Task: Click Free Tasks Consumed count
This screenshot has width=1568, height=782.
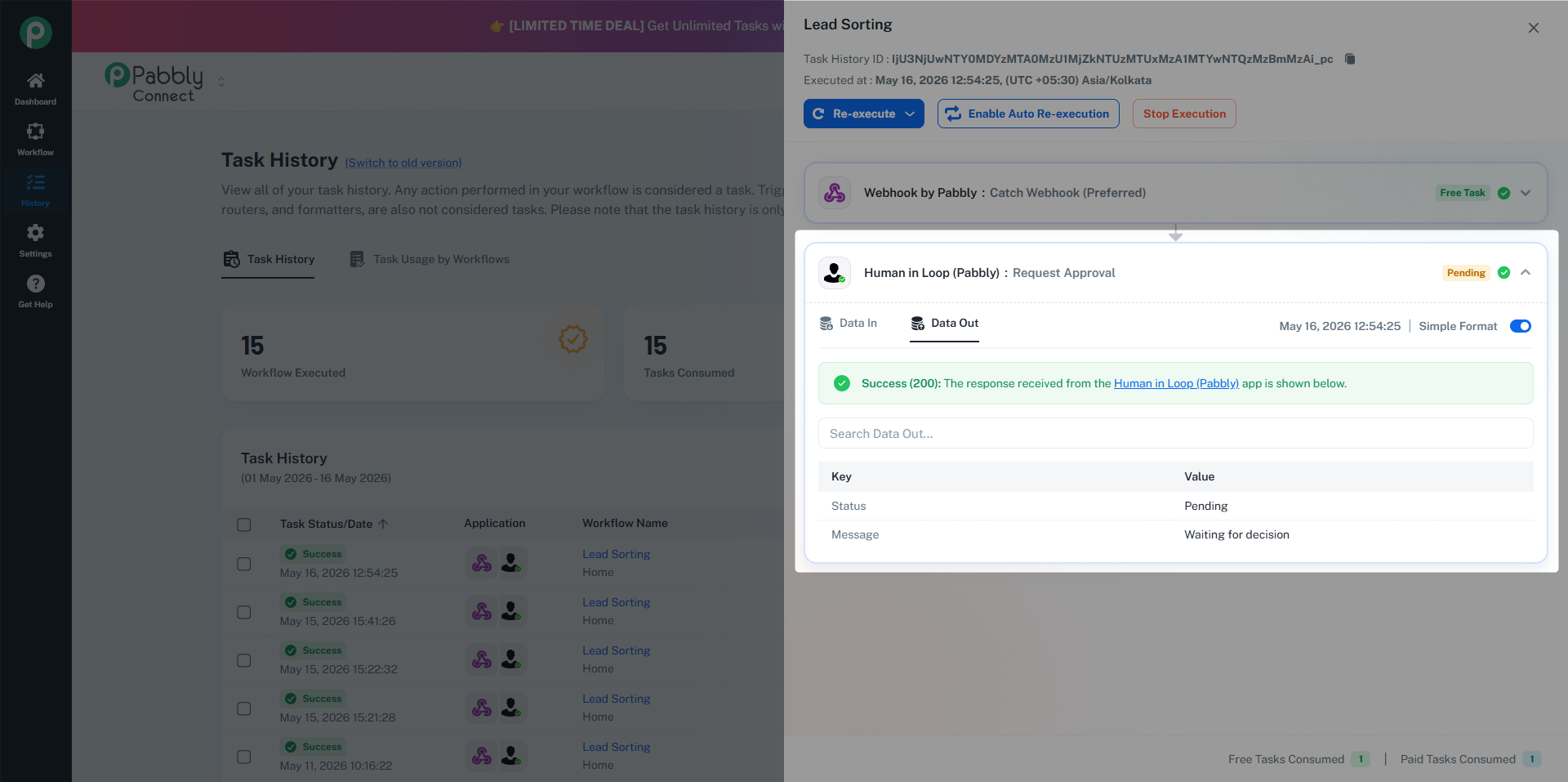Action: [1361, 759]
